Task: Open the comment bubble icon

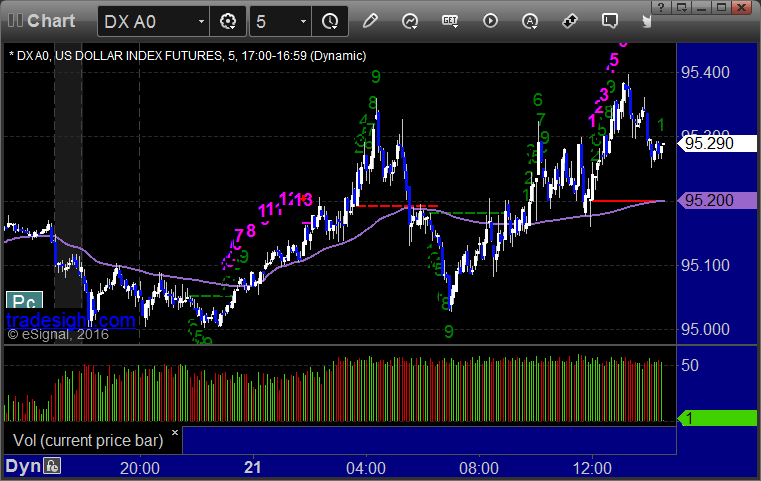Action: click(610, 21)
